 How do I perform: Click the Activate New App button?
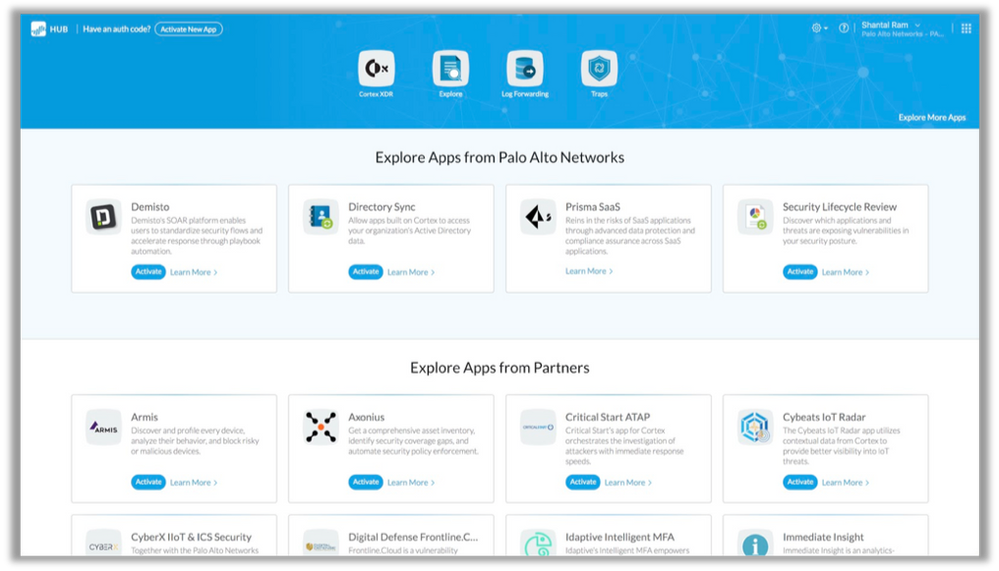coord(189,29)
